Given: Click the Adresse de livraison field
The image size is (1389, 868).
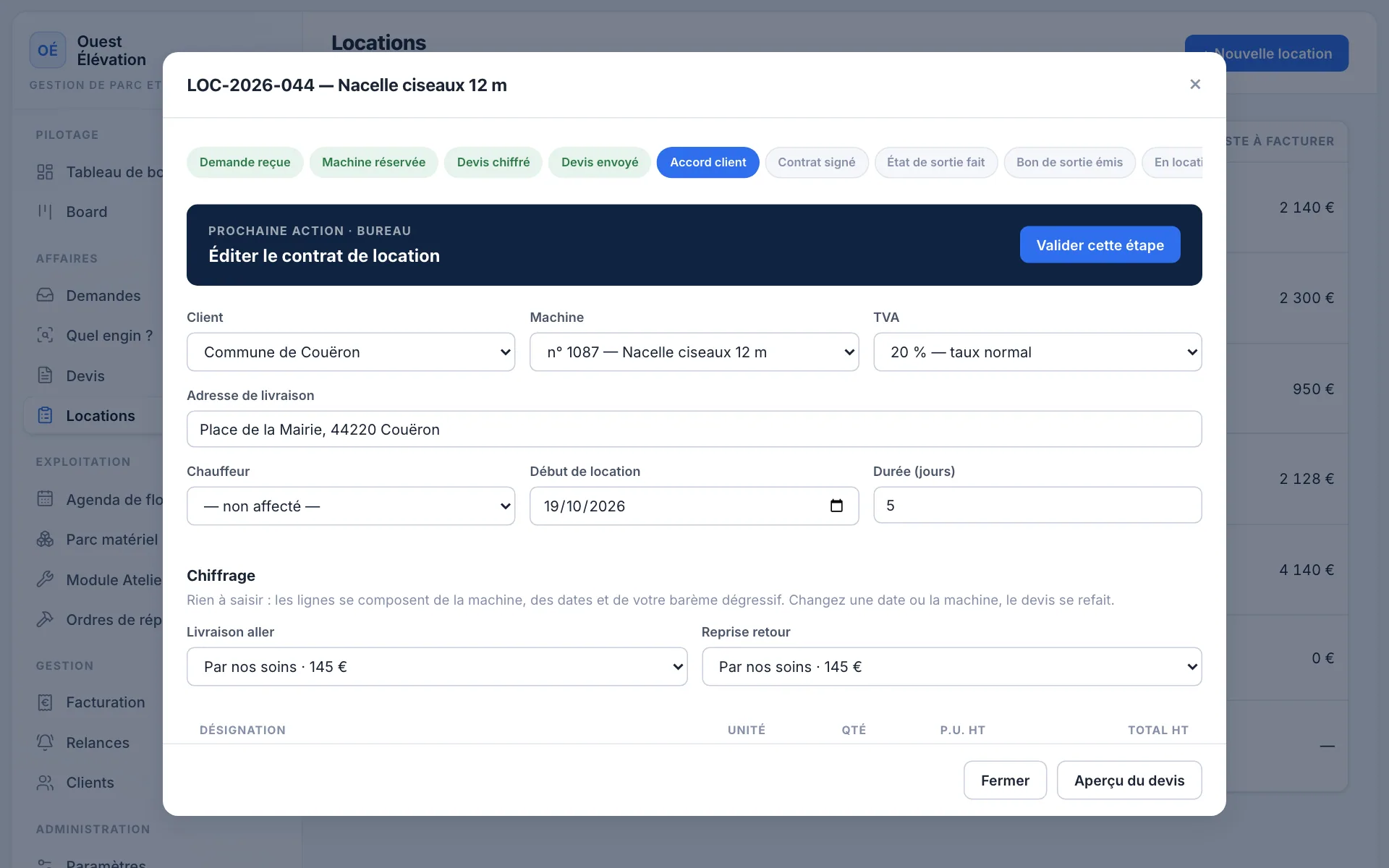Looking at the screenshot, I should [x=694, y=430].
